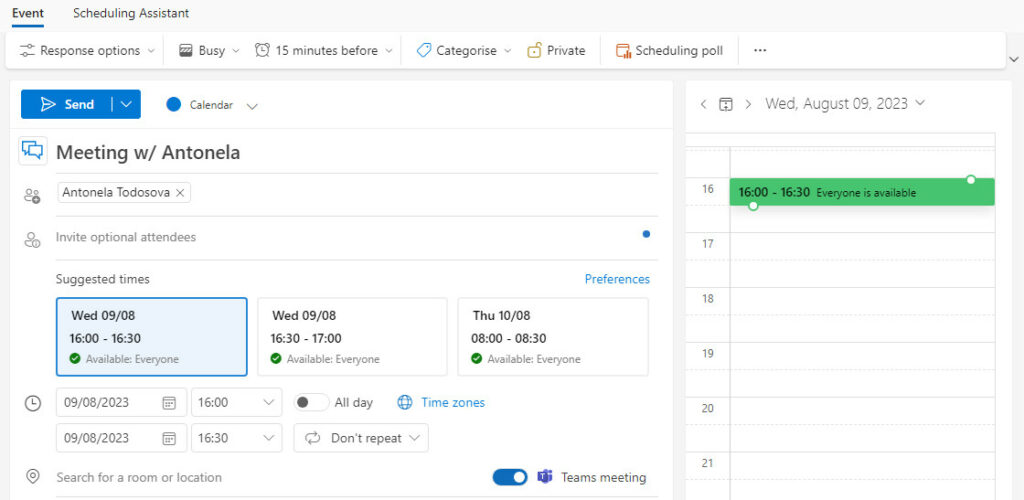Image resolution: width=1024 pixels, height=500 pixels.
Task: Click the Search for a room or location field
Action: (x=268, y=477)
